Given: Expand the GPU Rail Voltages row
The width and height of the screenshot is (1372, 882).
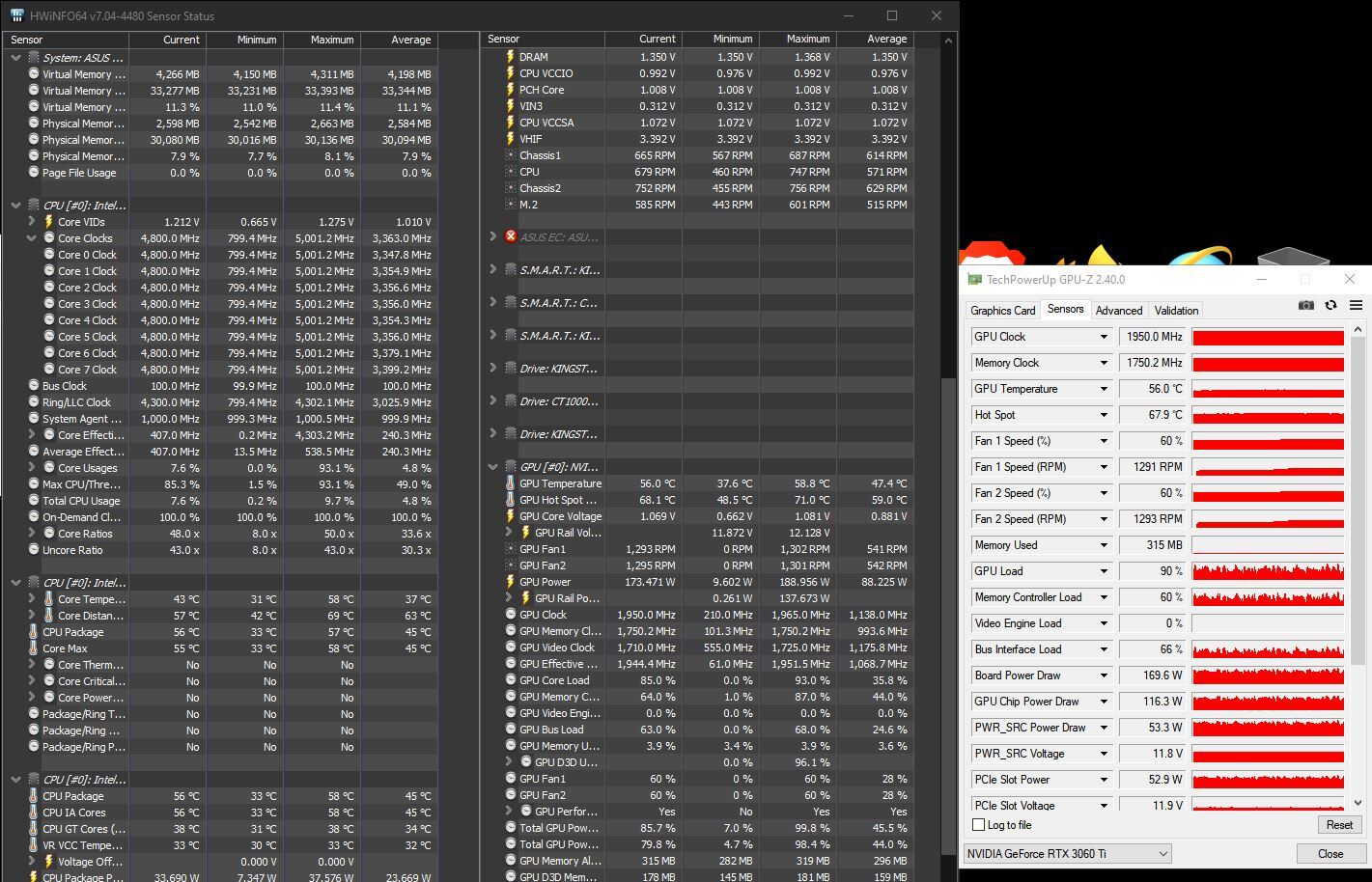Looking at the screenshot, I should pos(509,533).
